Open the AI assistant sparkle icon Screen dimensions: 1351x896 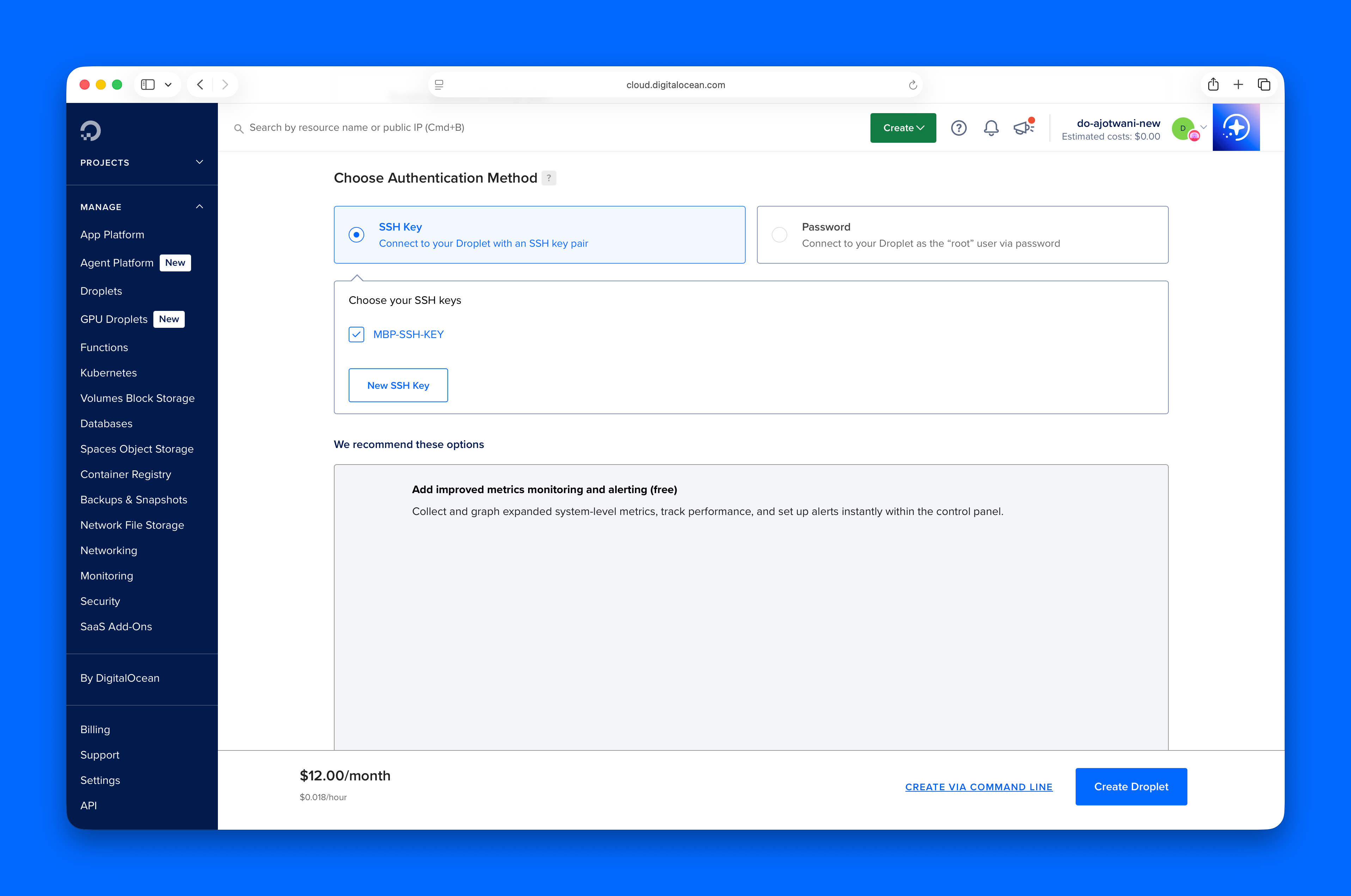click(x=1236, y=127)
